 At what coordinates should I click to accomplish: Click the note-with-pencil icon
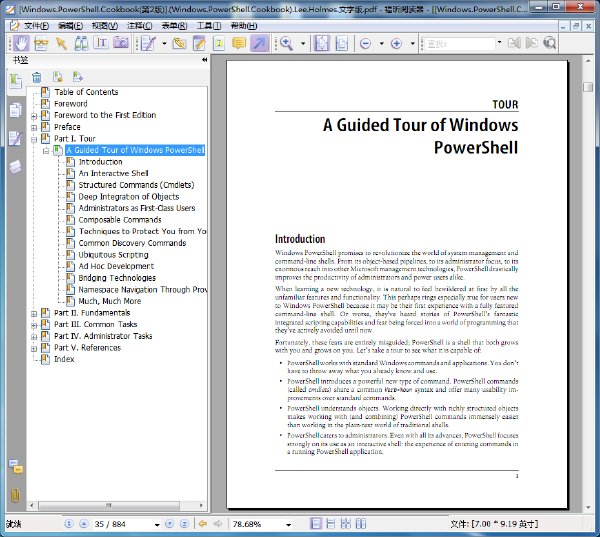[x=199, y=43]
